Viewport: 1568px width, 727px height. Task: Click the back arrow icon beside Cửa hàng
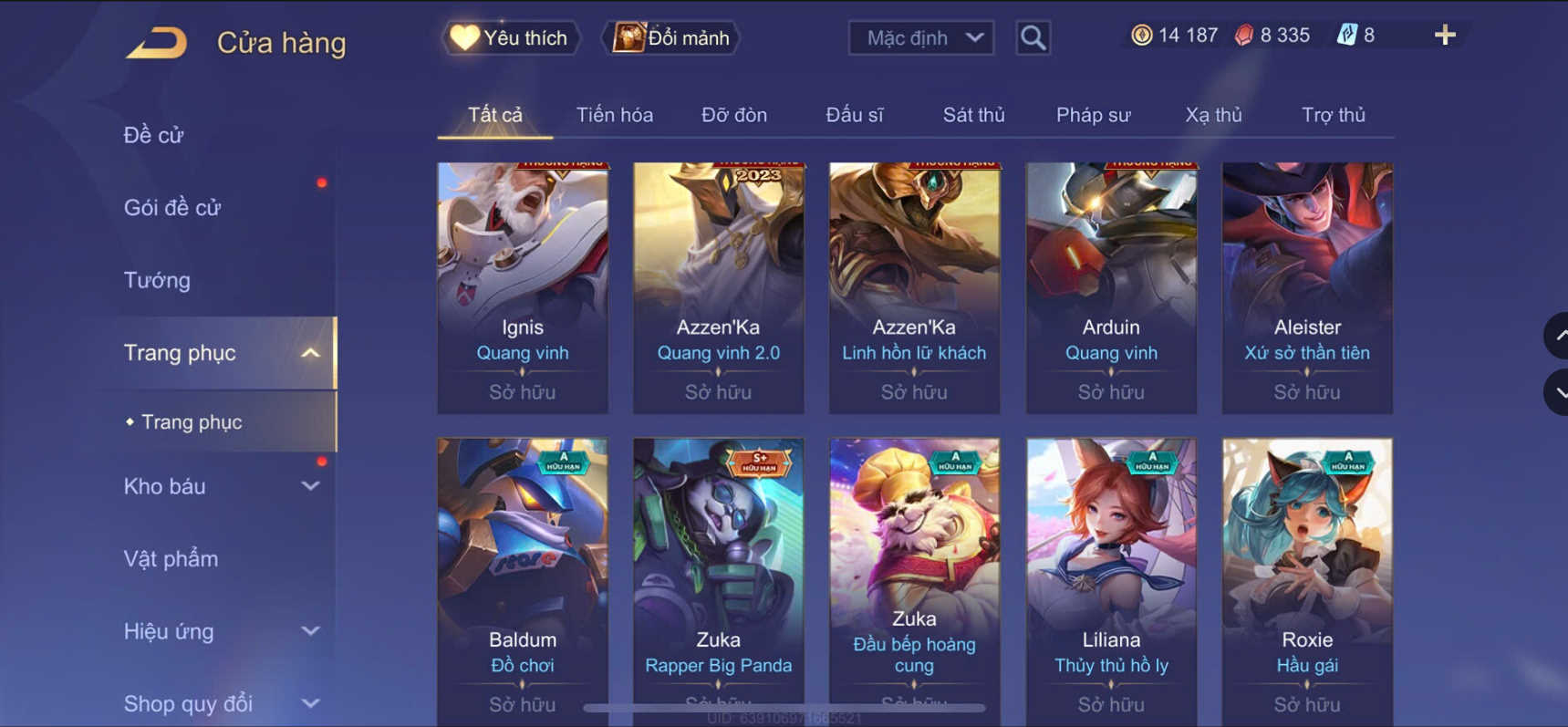[x=156, y=42]
